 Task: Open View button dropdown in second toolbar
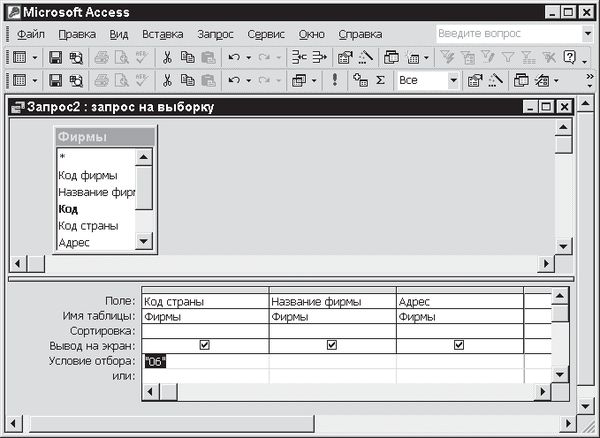coord(35,80)
